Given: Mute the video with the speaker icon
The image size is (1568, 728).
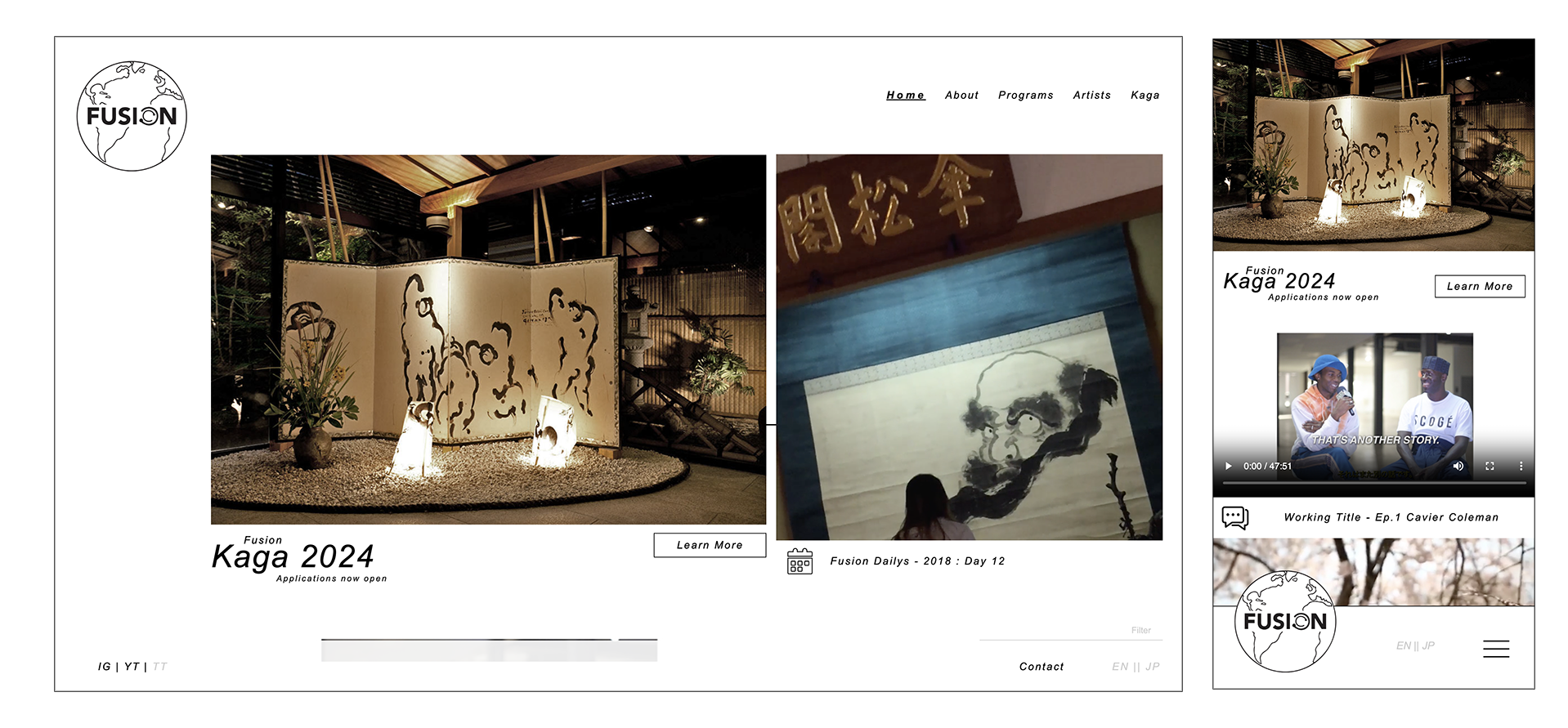Looking at the screenshot, I should coord(1458,466).
